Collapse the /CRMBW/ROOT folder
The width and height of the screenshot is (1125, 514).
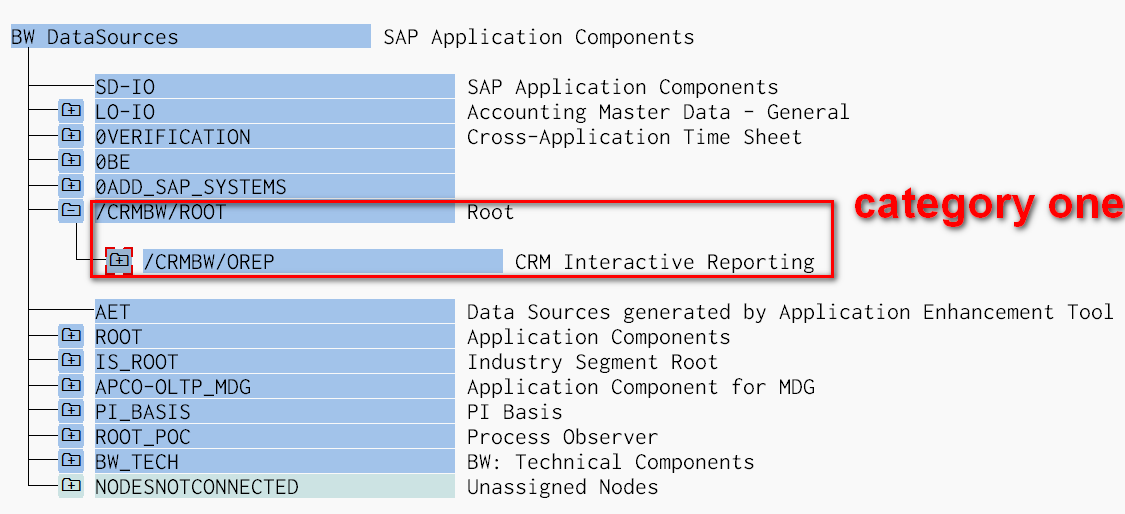pyautogui.click(x=70, y=211)
